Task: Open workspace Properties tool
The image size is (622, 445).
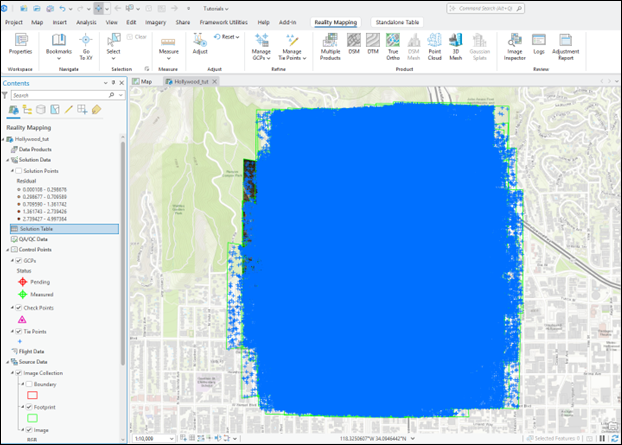Action: 21,44
